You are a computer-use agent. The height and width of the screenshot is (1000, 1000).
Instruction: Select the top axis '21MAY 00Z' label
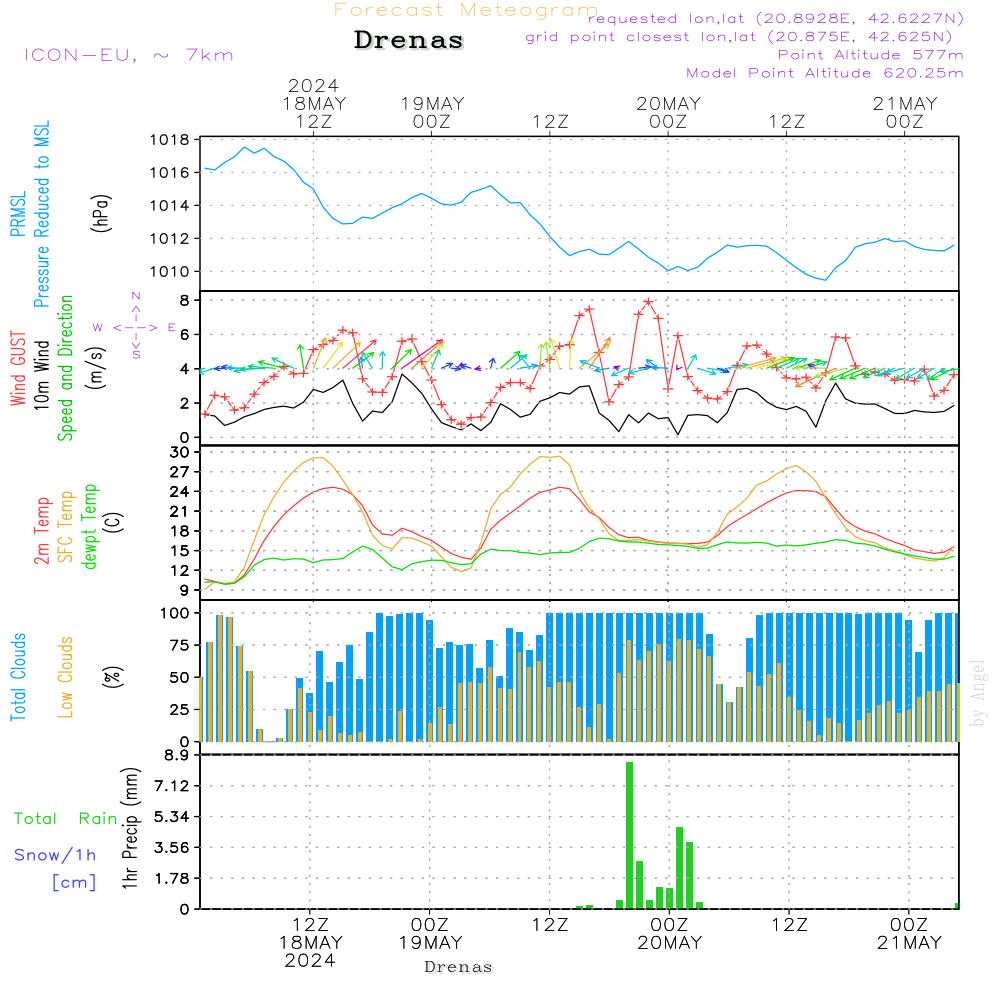tap(904, 112)
